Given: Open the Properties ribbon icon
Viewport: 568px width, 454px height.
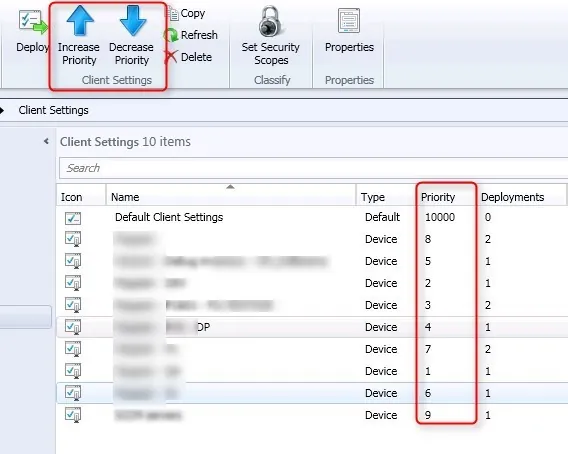Looking at the screenshot, I should pos(349,20).
